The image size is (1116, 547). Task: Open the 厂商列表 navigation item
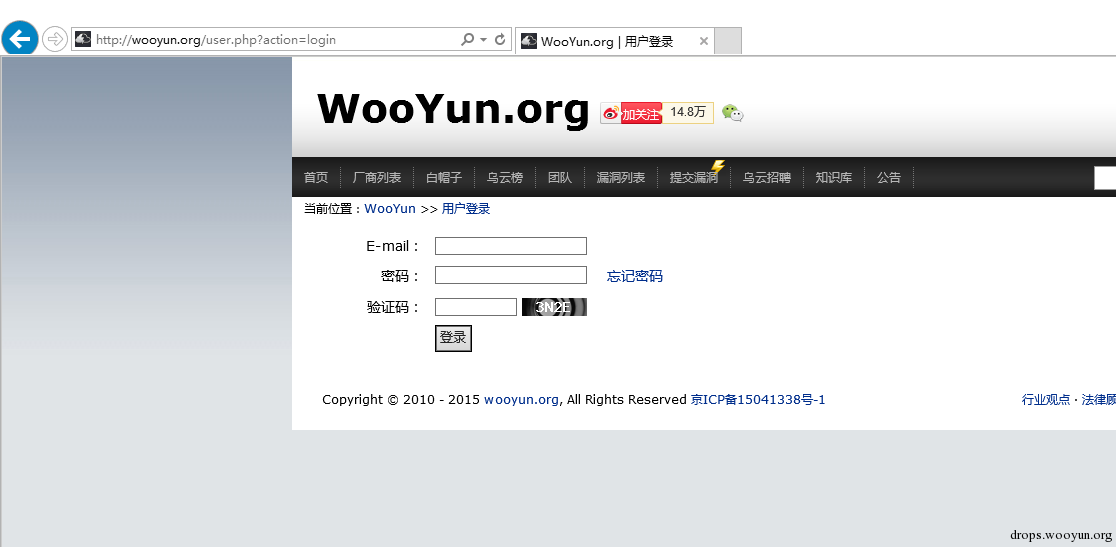coord(377,177)
